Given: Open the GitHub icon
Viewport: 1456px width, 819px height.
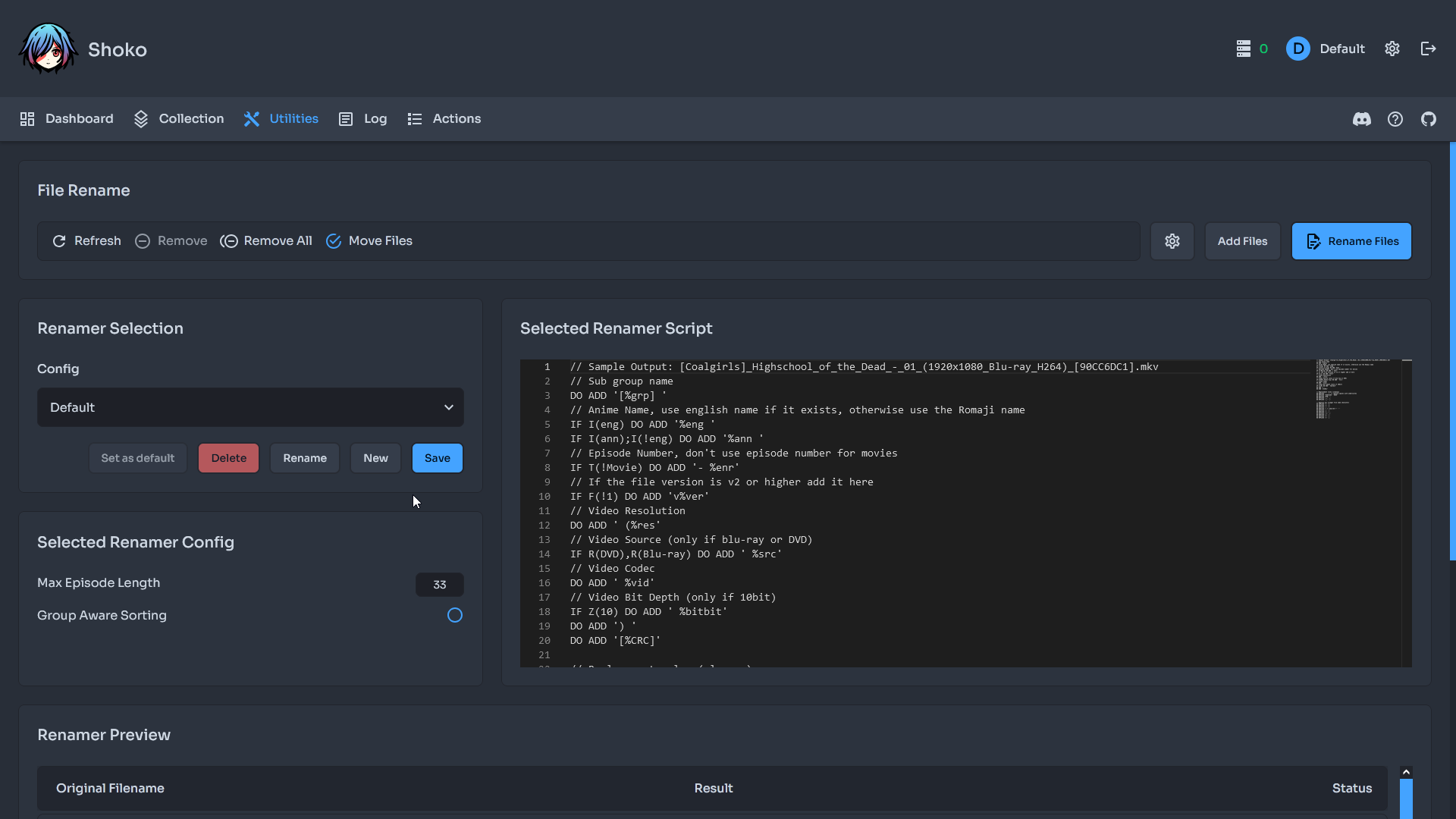Looking at the screenshot, I should [x=1428, y=119].
